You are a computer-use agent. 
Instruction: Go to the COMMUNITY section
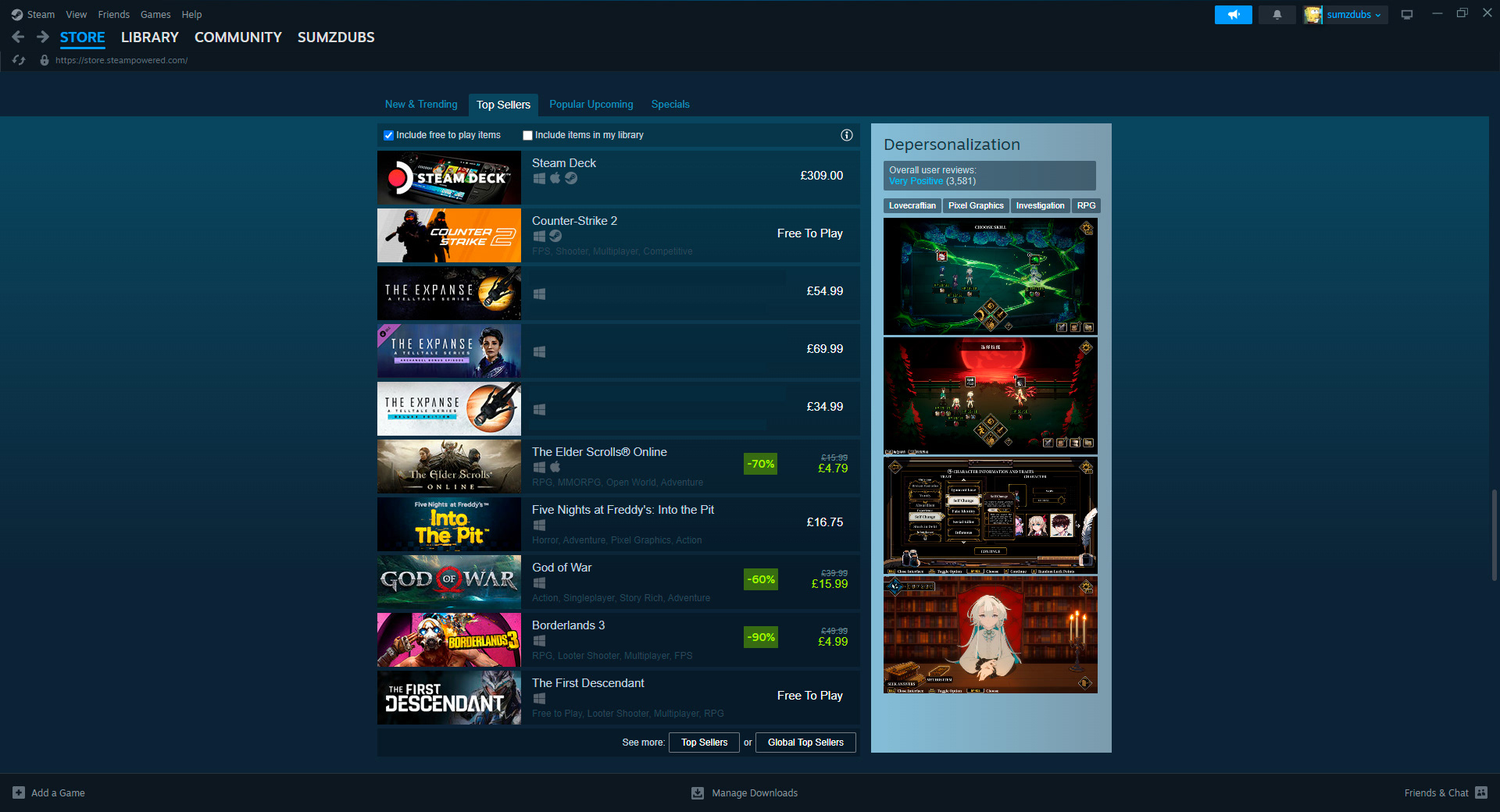point(238,37)
